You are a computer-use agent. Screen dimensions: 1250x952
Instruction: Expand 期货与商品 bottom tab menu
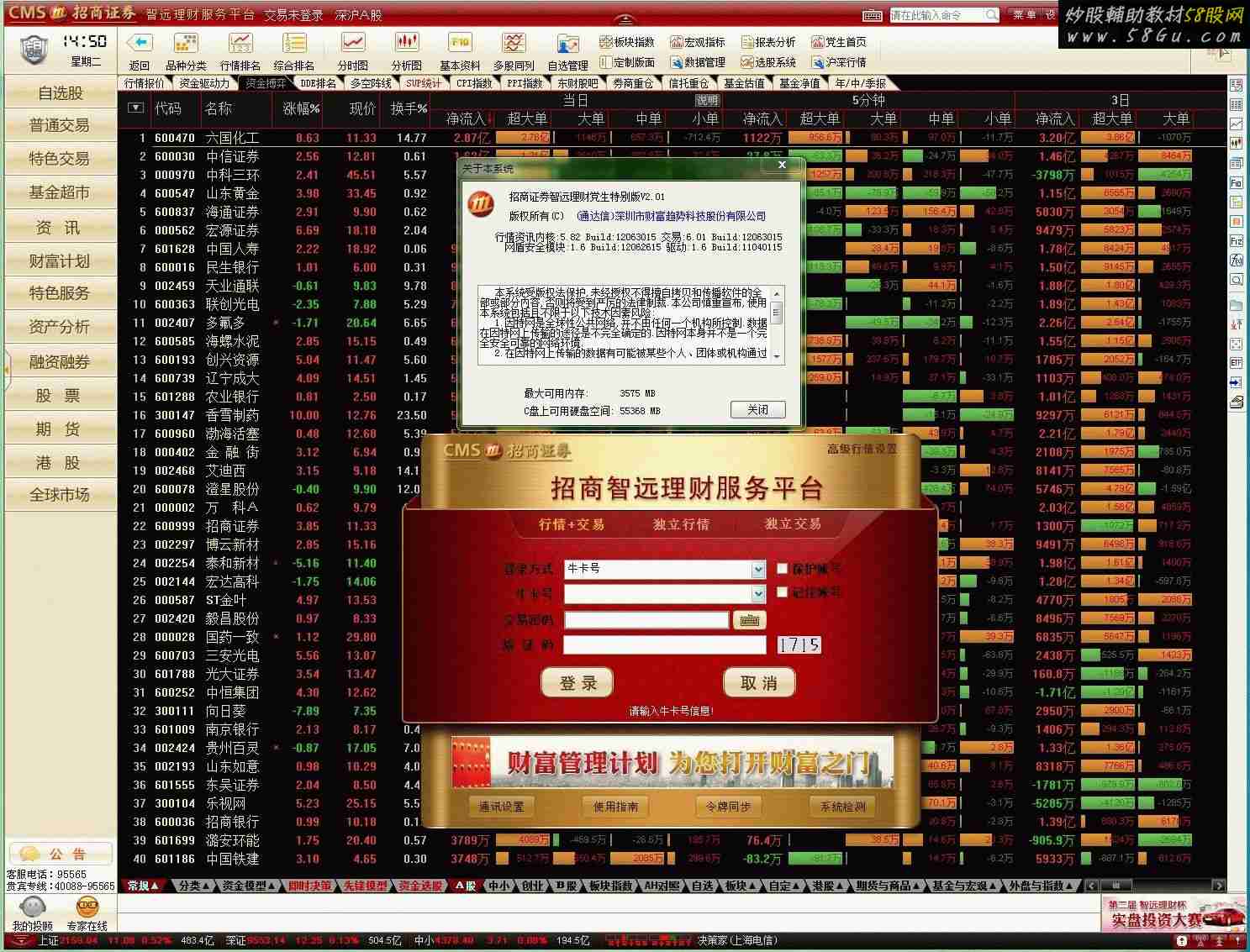(889, 886)
